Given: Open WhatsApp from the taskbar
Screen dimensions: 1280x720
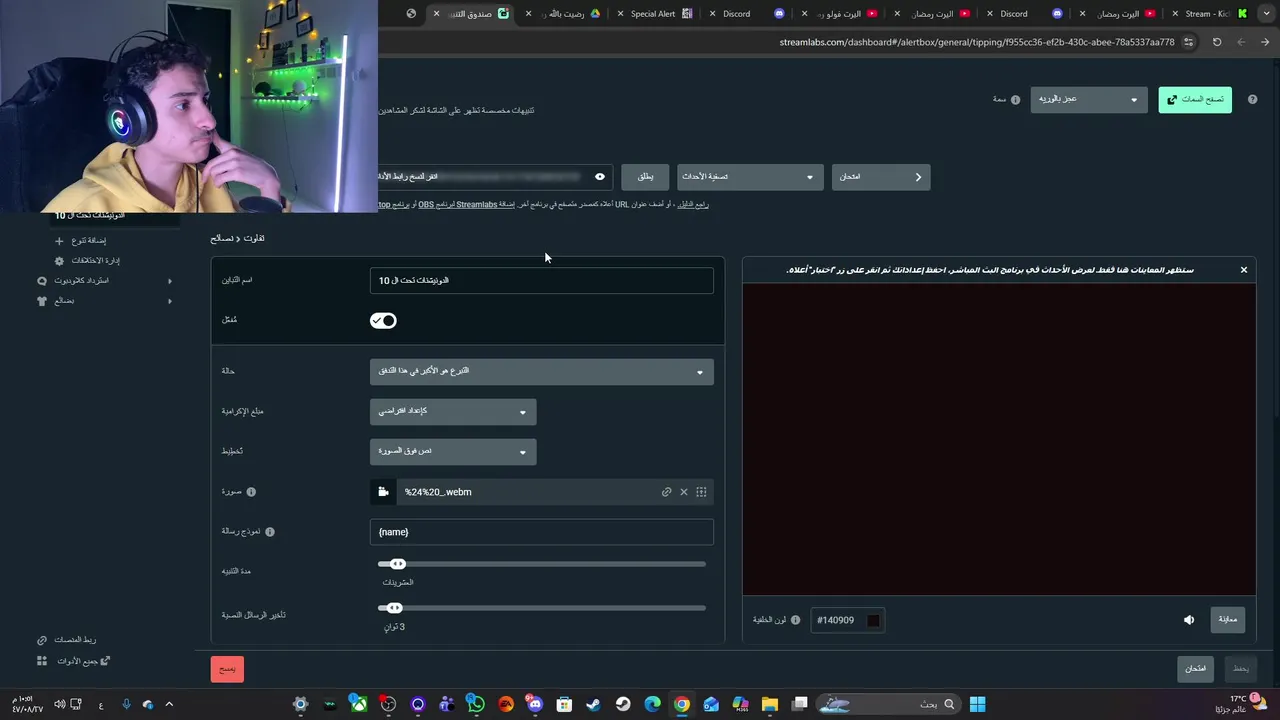Looking at the screenshot, I should pos(476,704).
